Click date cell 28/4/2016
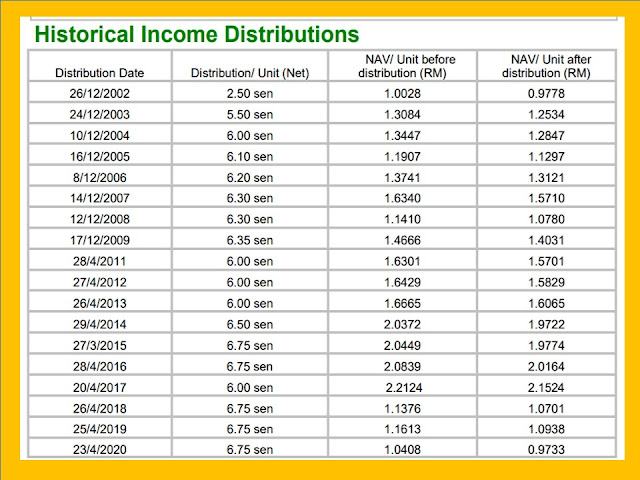Image resolution: width=640 pixels, height=480 pixels. [x=100, y=367]
